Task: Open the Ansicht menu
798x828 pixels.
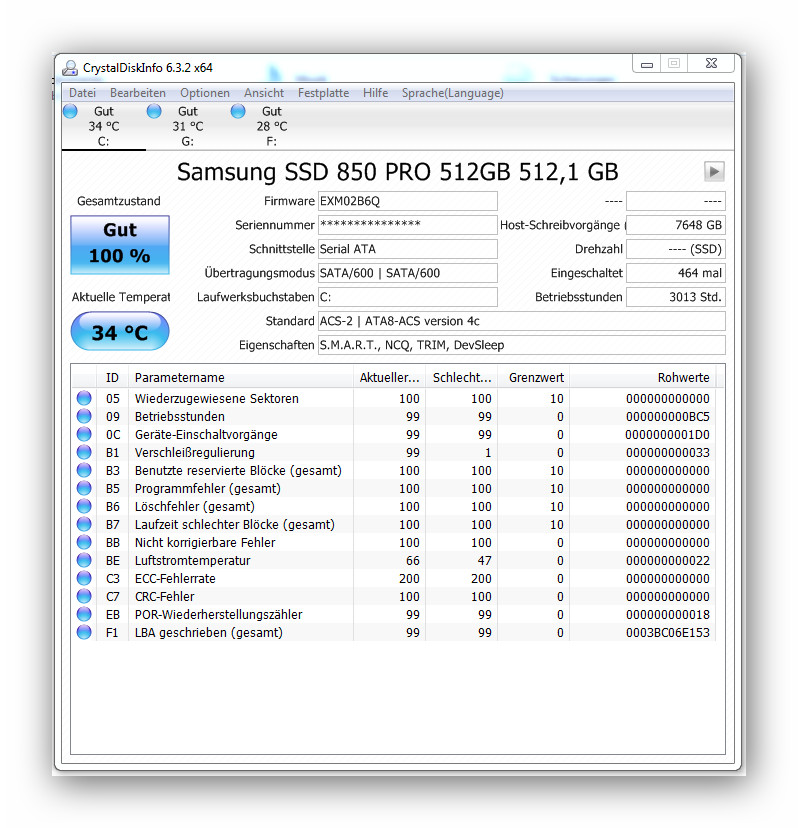Action: (x=264, y=93)
